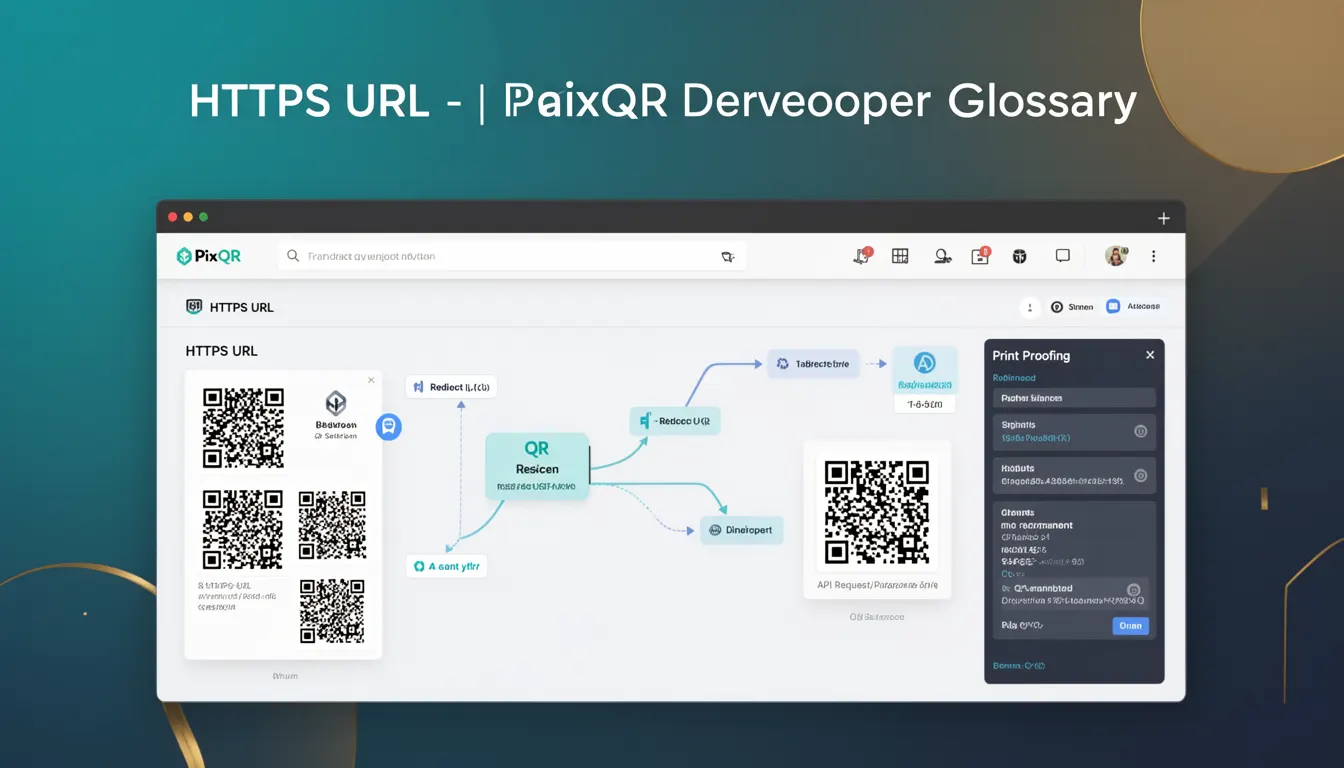Click the magnifier icon in search bar
Screen dimensions: 1344x768
click(293, 256)
